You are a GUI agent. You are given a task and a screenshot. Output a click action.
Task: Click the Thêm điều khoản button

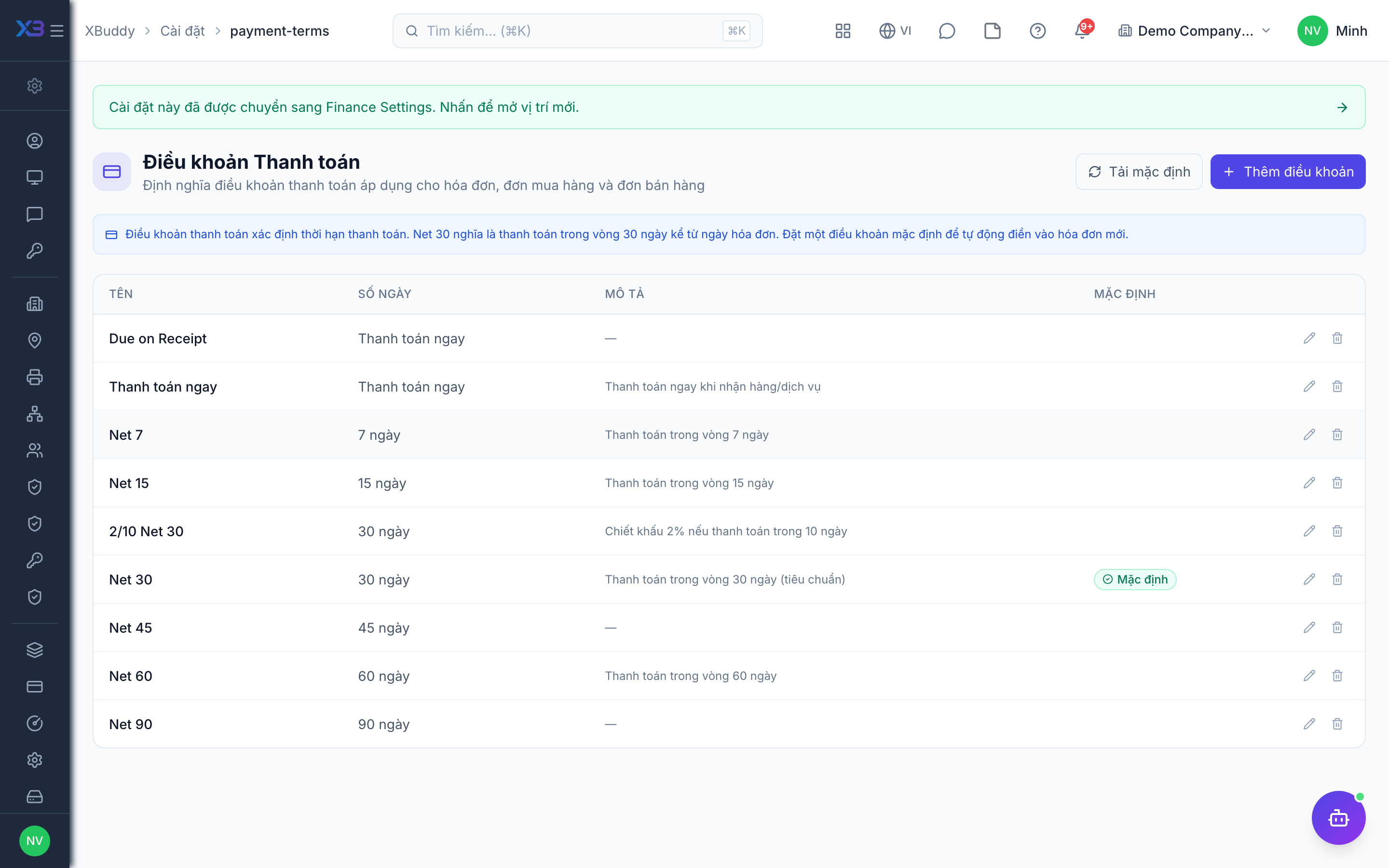tap(1287, 172)
